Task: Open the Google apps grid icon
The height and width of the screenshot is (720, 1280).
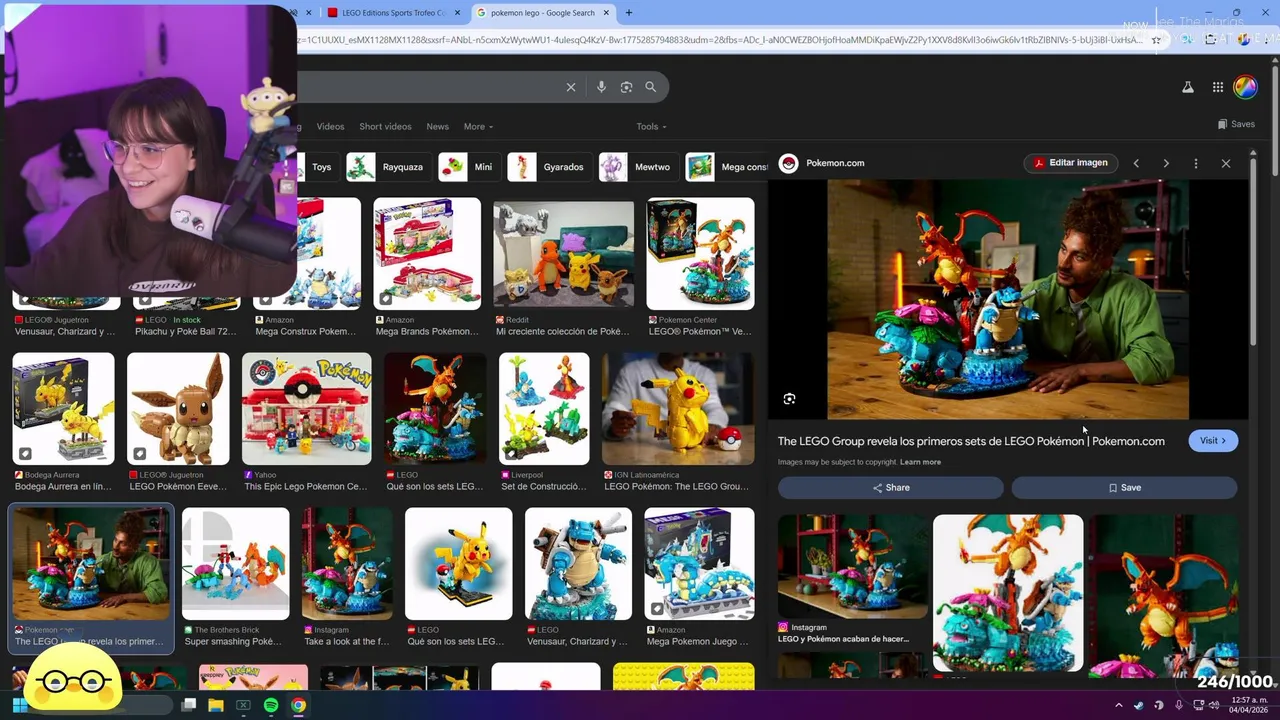Action: pos(1217,87)
